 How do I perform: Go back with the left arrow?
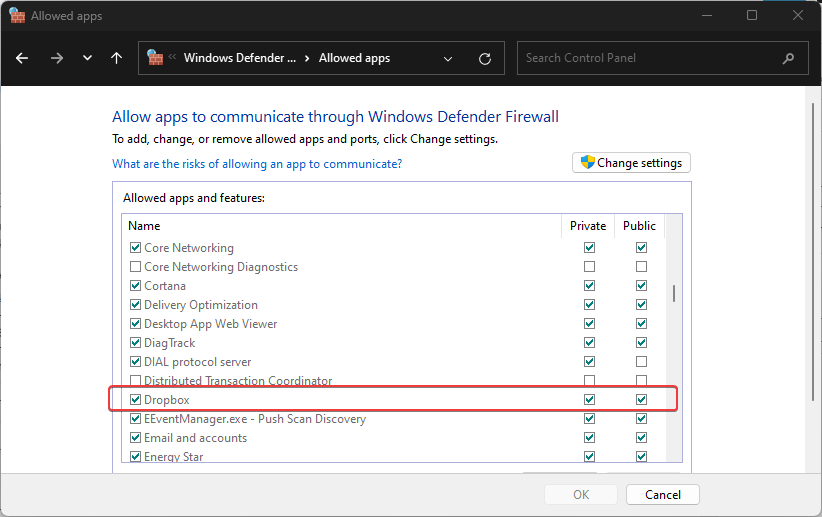point(22,58)
